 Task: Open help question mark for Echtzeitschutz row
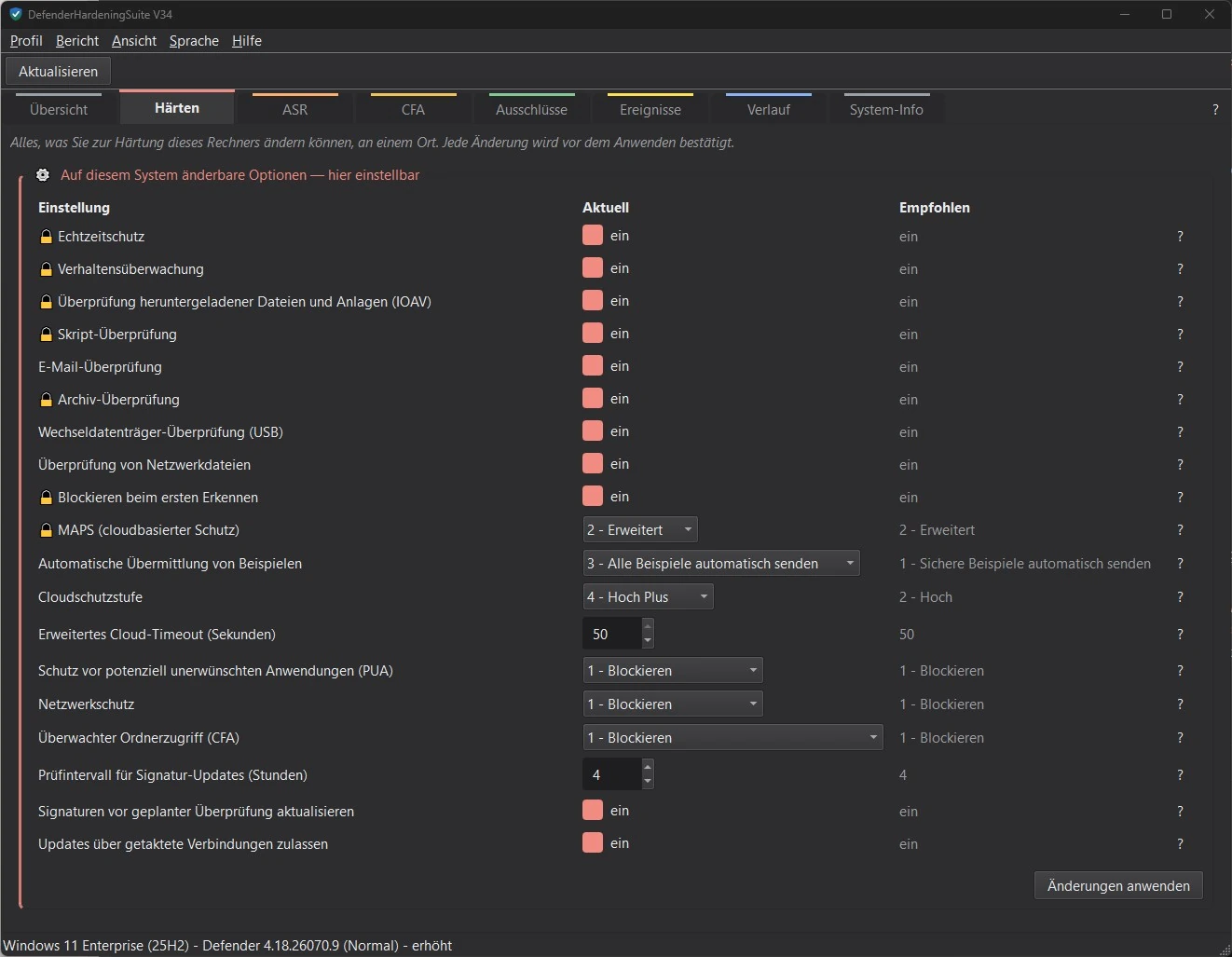[x=1180, y=237]
